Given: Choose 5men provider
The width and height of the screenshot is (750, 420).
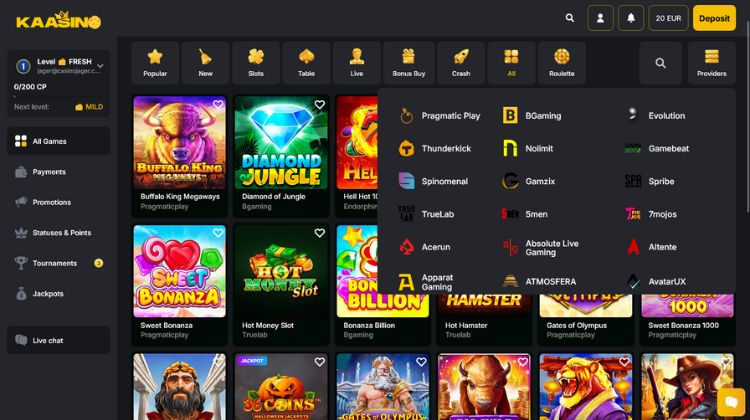Looking at the screenshot, I should click(x=525, y=214).
